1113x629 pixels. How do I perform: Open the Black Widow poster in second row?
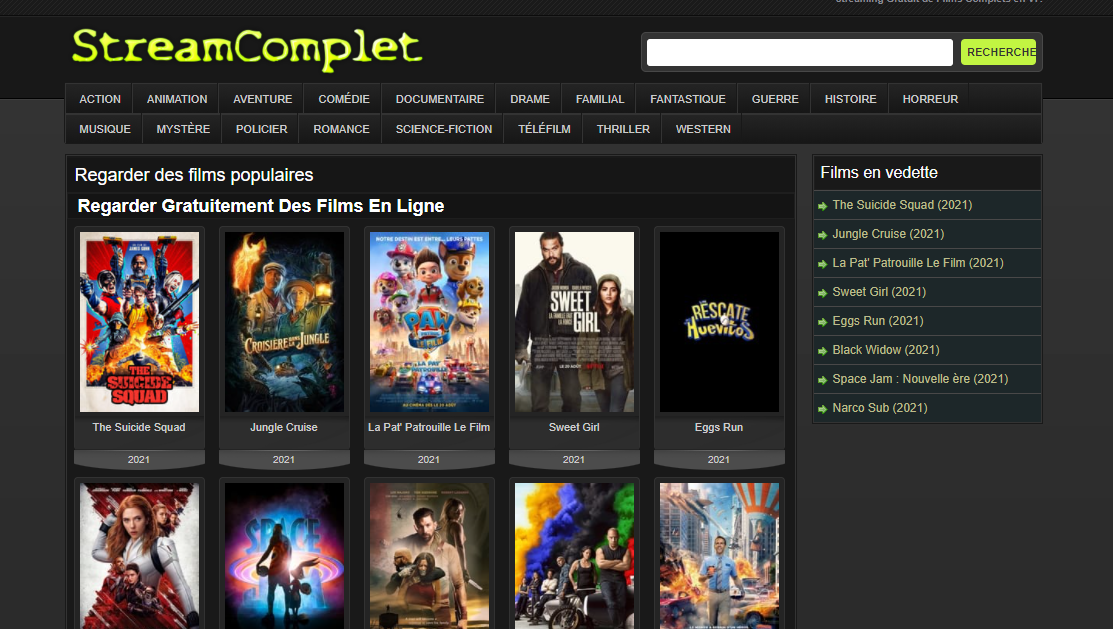coord(139,556)
